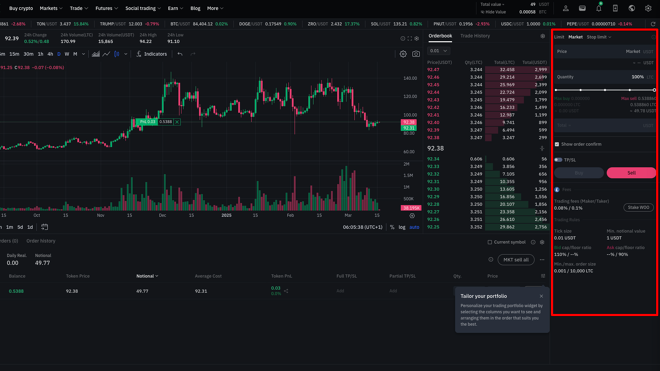
Task: Expand the Trade menu
Action: pyautogui.click(x=79, y=8)
